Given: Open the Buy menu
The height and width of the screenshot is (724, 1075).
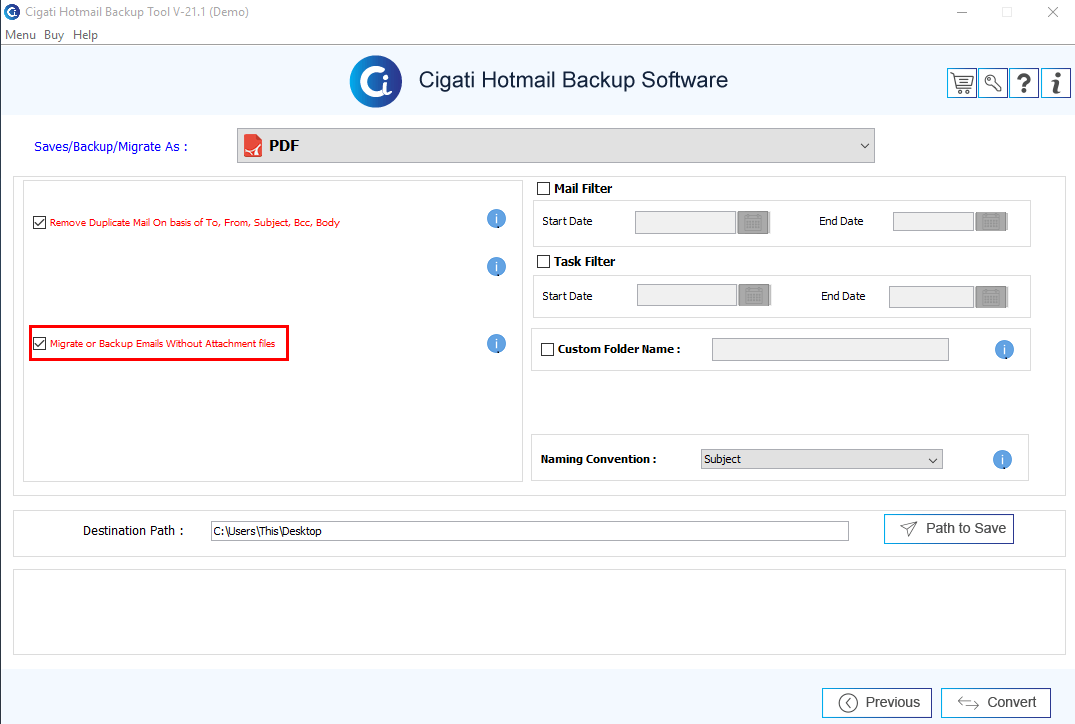Looking at the screenshot, I should click(54, 35).
